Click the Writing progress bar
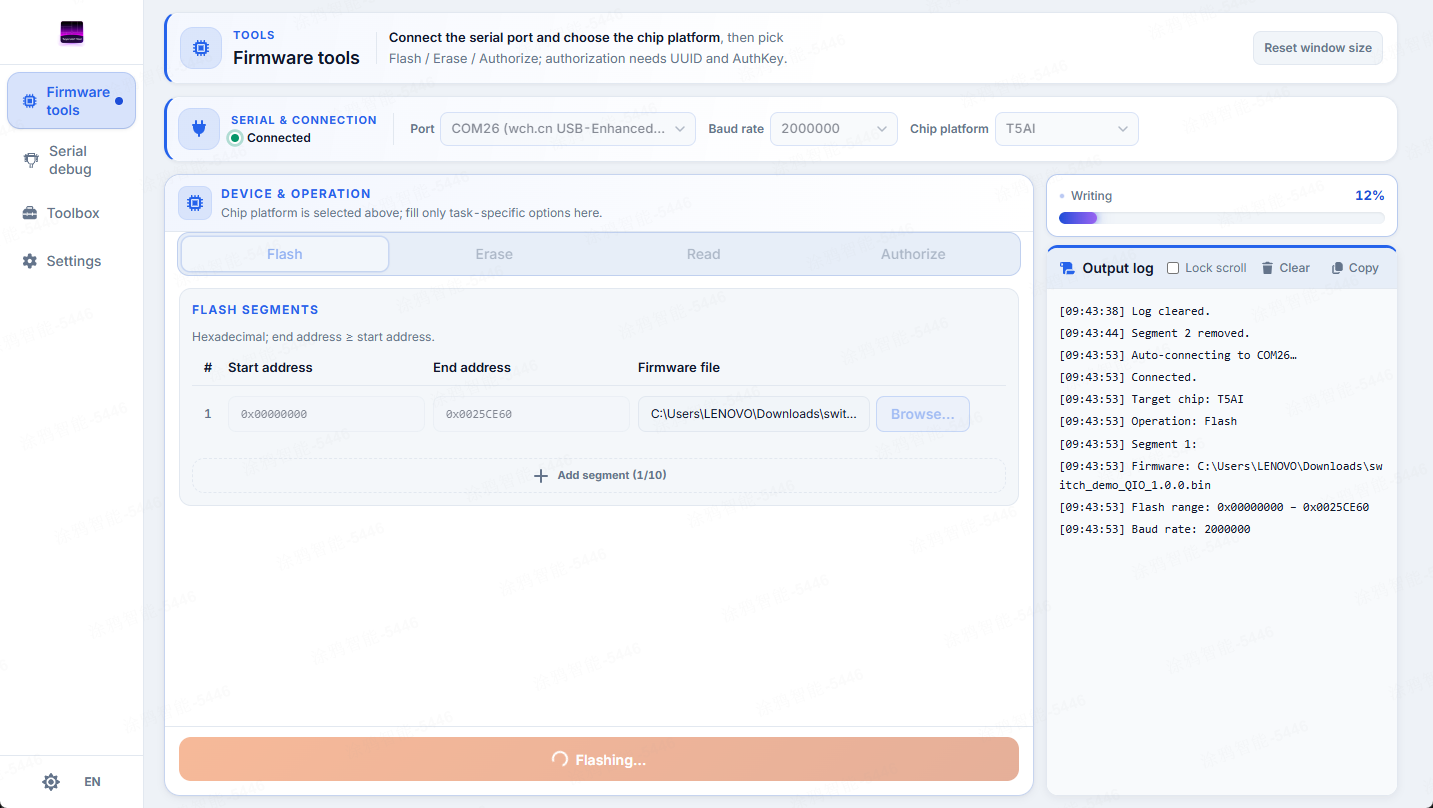Image resolution: width=1433 pixels, height=808 pixels. point(1222,218)
